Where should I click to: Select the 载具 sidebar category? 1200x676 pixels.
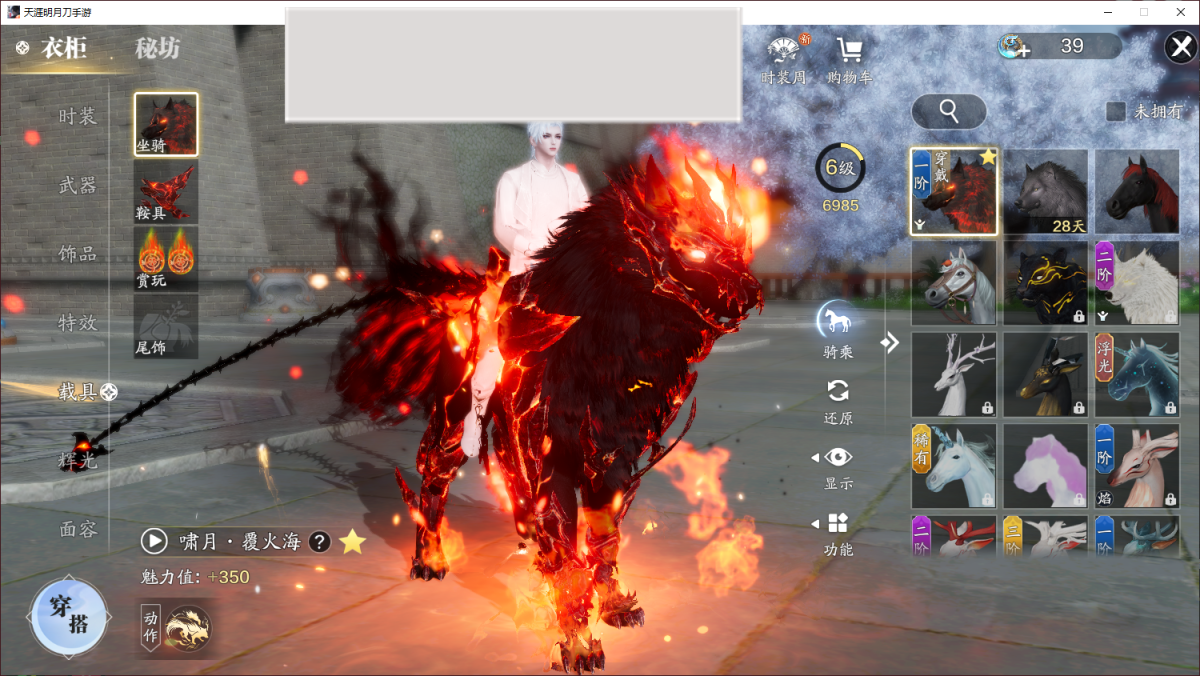[78, 392]
